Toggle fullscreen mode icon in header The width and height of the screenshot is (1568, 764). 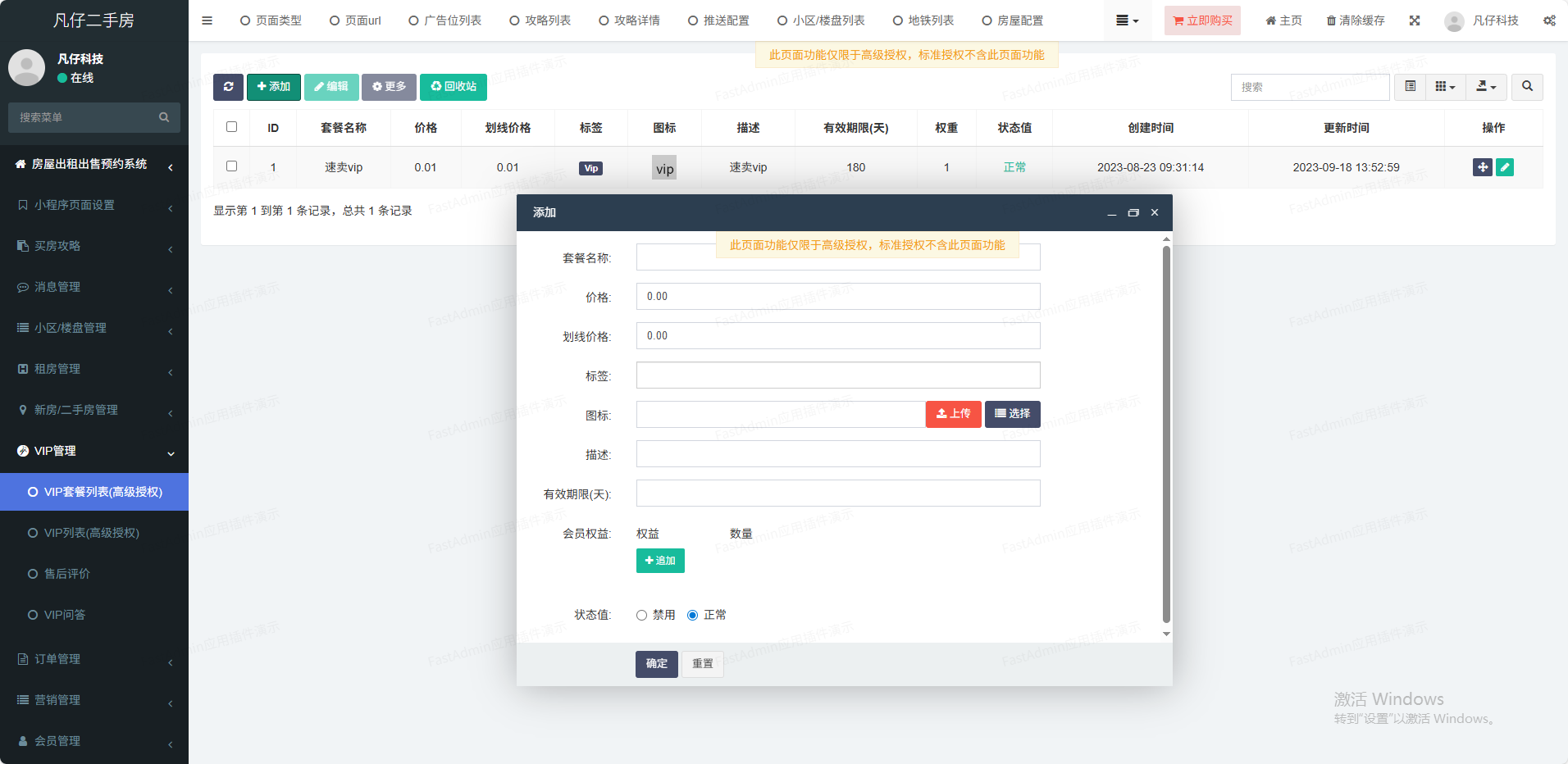[x=1415, y=20]
